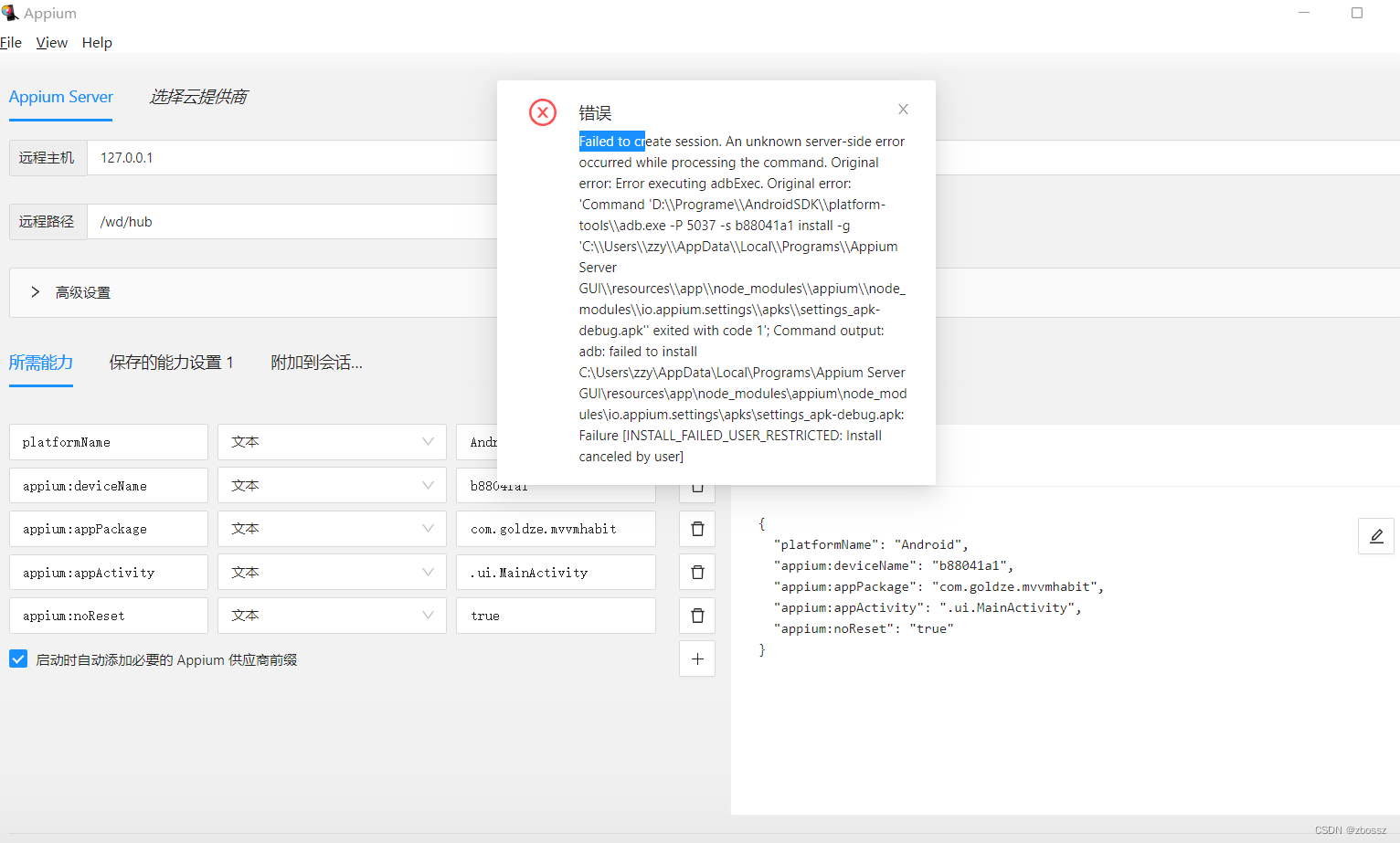Click "appium:deviceName" line in JSON preview

pos(894,565)
